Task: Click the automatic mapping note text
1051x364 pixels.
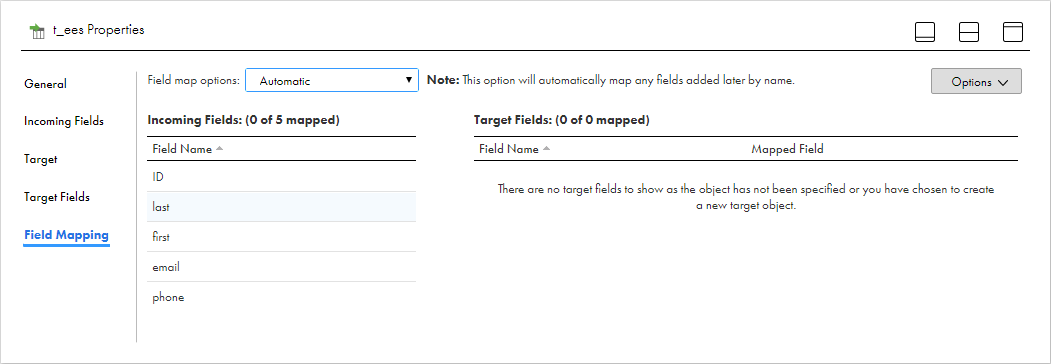Action: coord(611,80)
